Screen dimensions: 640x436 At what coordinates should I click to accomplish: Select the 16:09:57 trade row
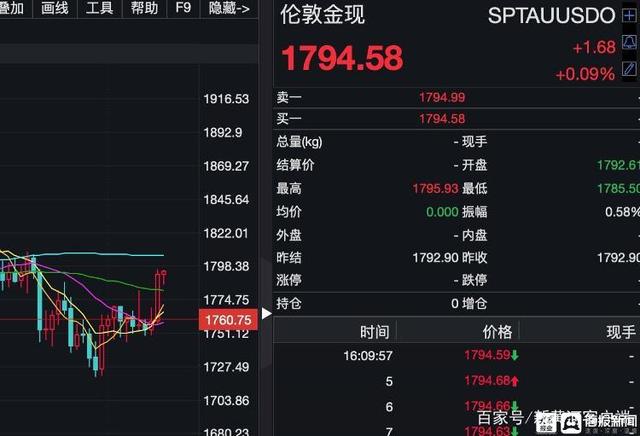click(x=450, y=355)
